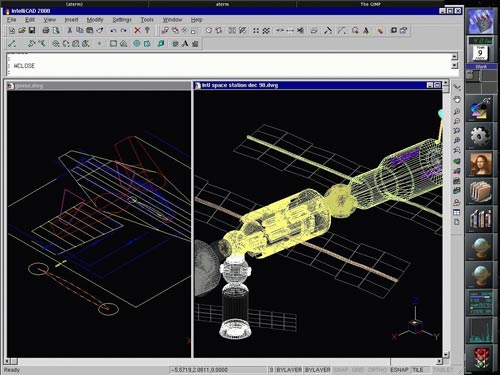Screen dimensions: 500x375
Task: Click the 'The GIMP' task at top
Action: point(370,4)
